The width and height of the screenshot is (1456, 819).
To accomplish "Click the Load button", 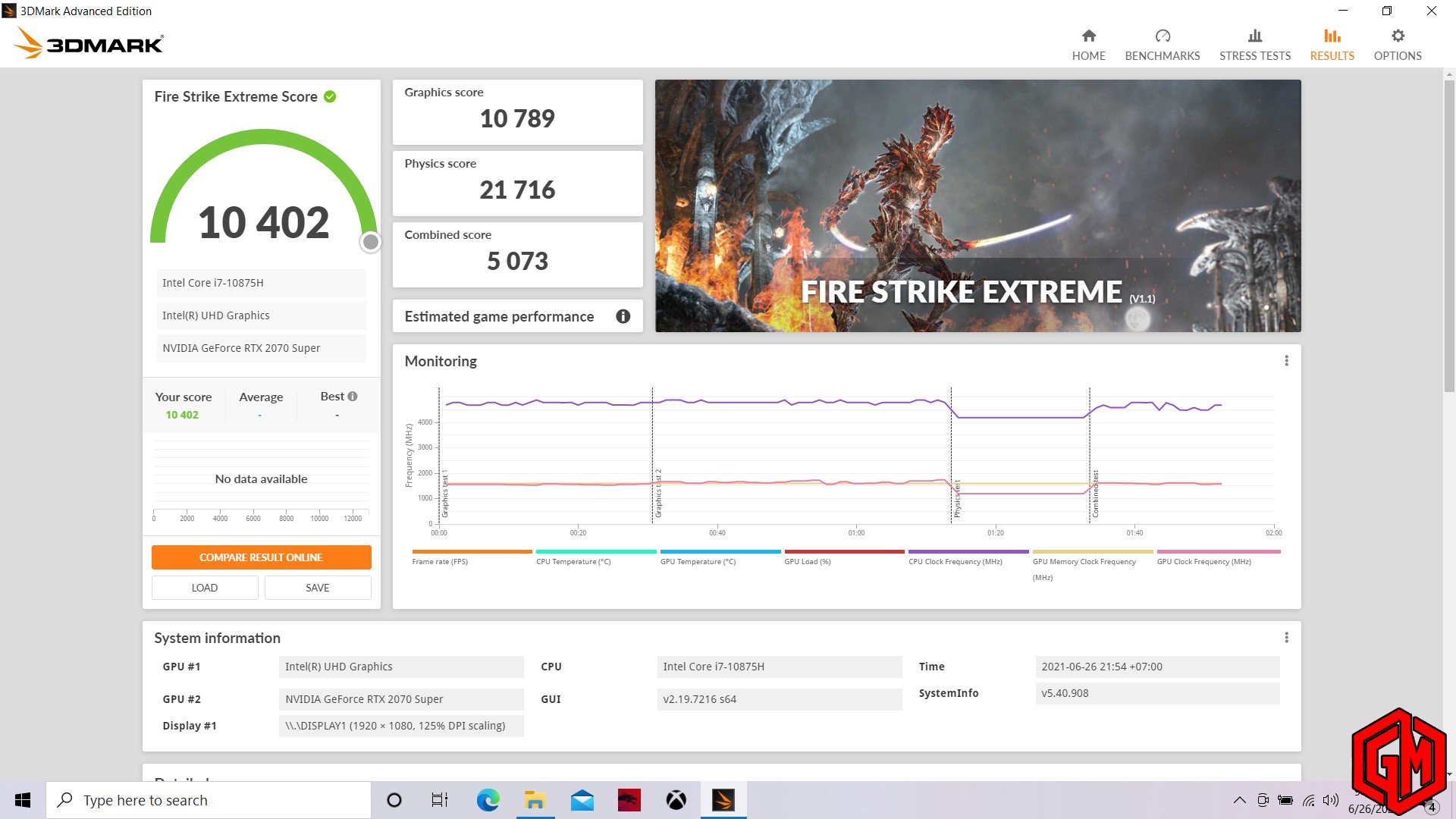I will 205,588.
